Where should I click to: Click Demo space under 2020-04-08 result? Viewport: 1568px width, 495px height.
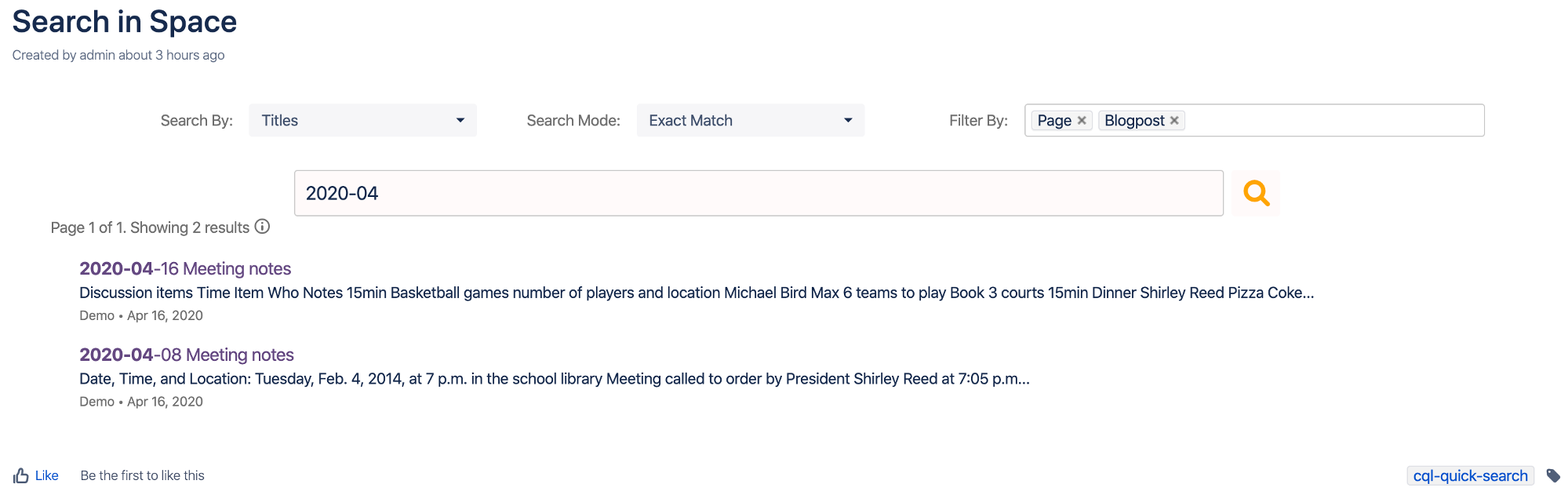tap(96, 402)
